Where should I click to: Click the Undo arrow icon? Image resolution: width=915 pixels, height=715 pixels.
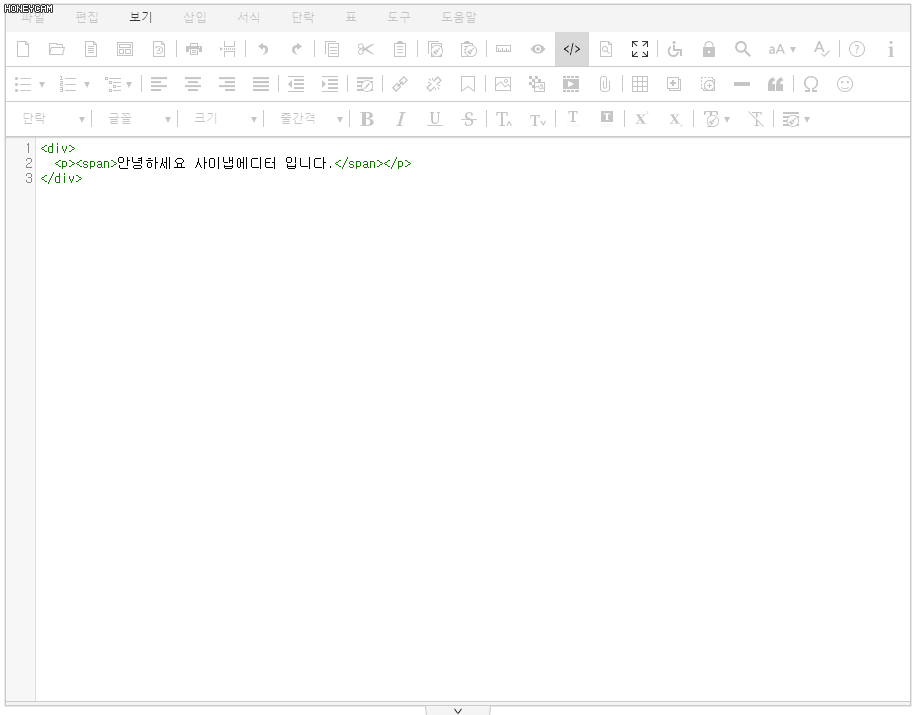point(263,49)
